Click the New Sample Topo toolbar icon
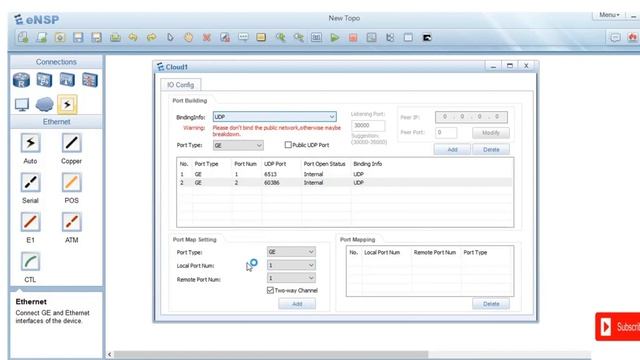This screenshot has width=640, height=360. [x=42, y=38]
